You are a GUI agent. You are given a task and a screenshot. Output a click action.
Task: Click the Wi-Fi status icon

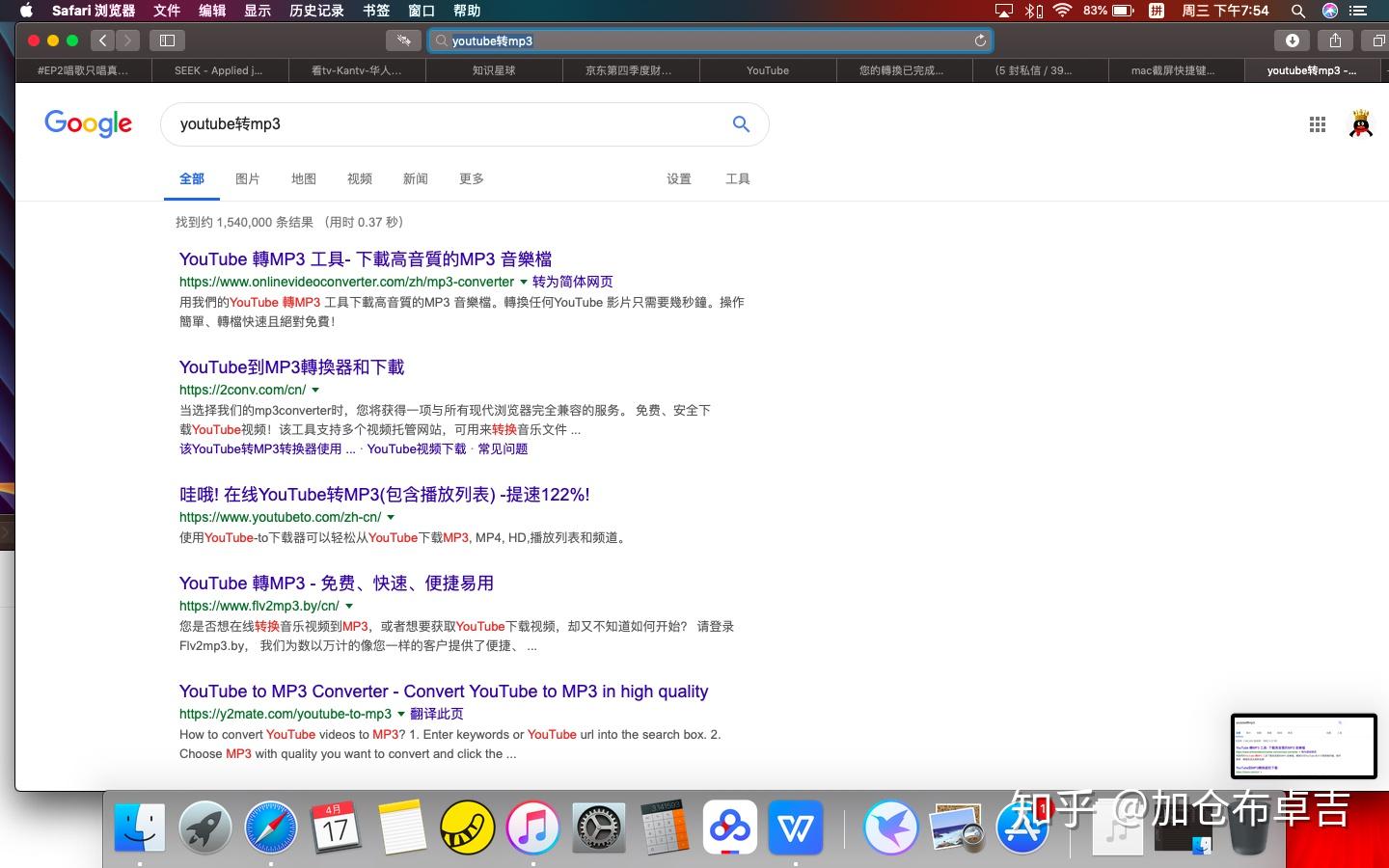tap(1062, 11)
